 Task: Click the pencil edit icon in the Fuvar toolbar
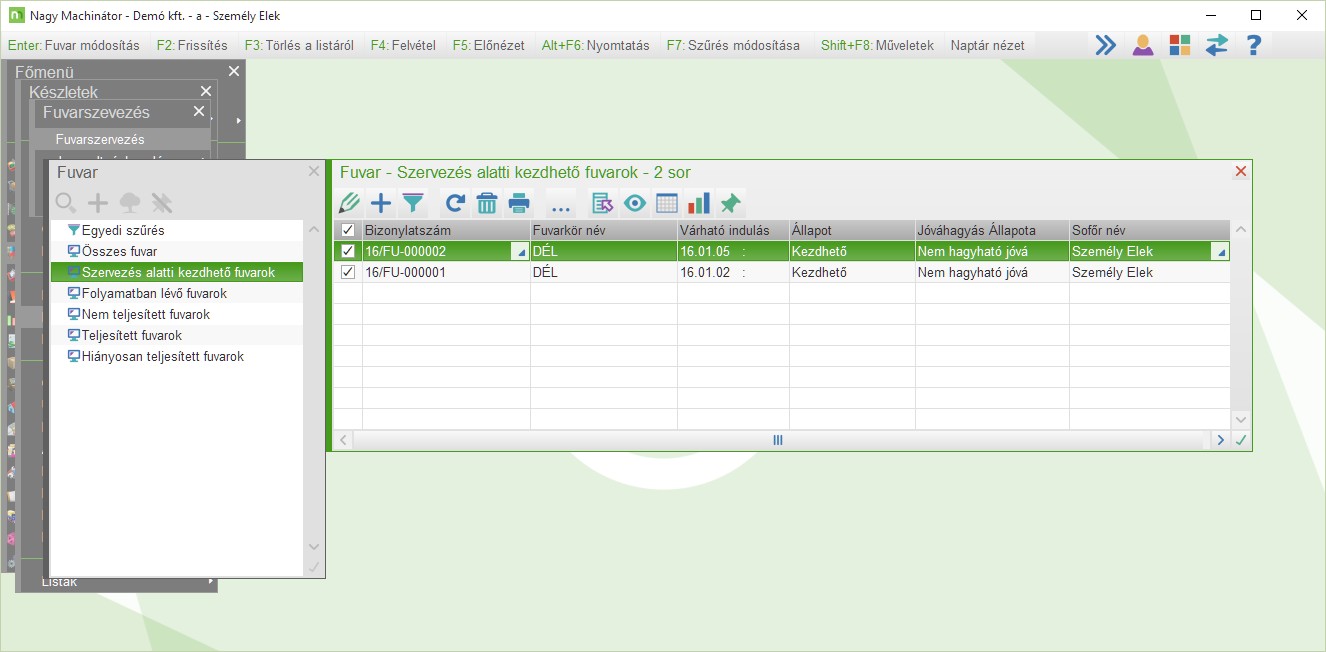348,203
